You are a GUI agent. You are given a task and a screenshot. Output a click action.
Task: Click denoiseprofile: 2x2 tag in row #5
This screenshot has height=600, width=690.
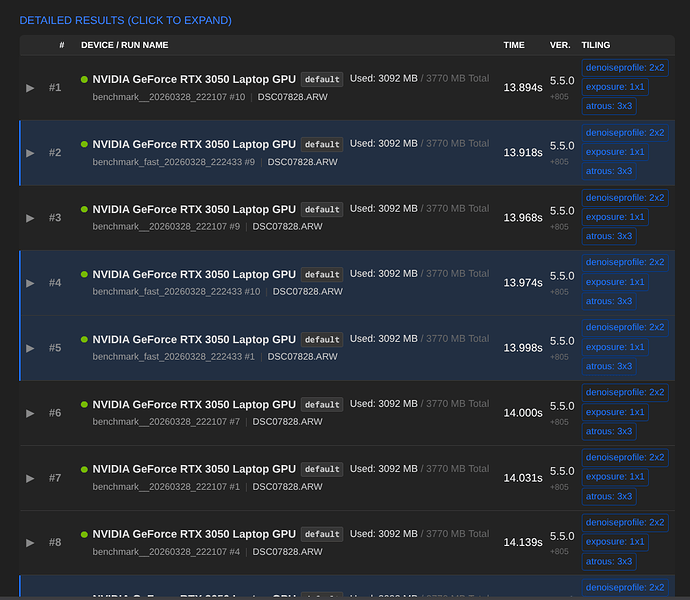point(625,328)
